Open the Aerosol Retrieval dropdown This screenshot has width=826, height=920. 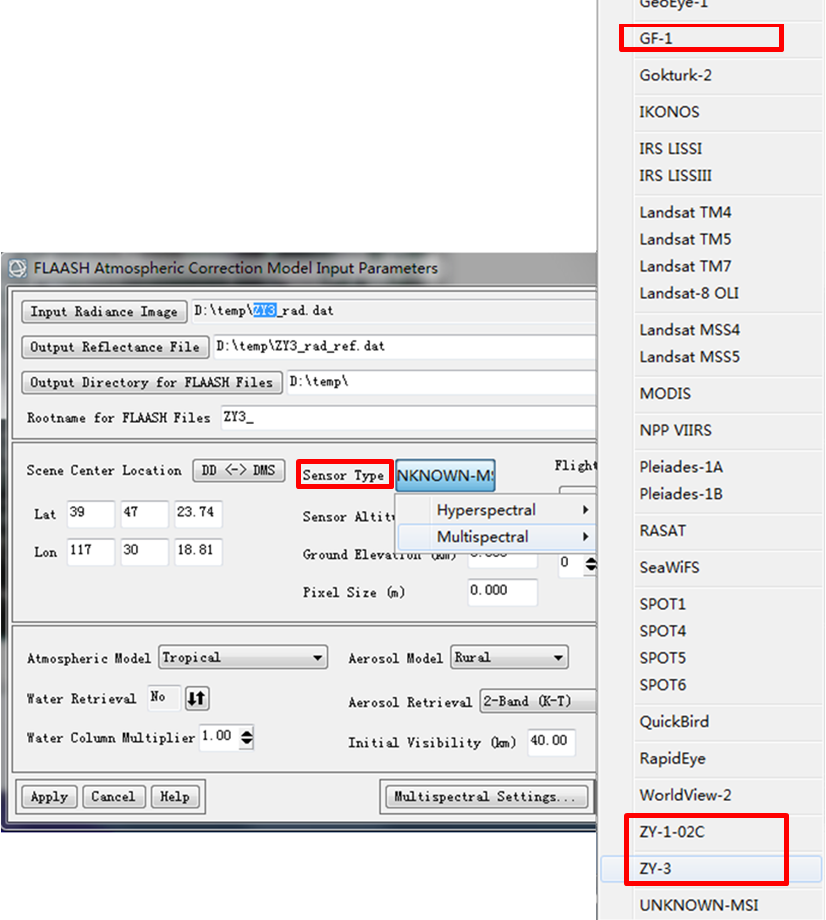[x=538, y=701]
